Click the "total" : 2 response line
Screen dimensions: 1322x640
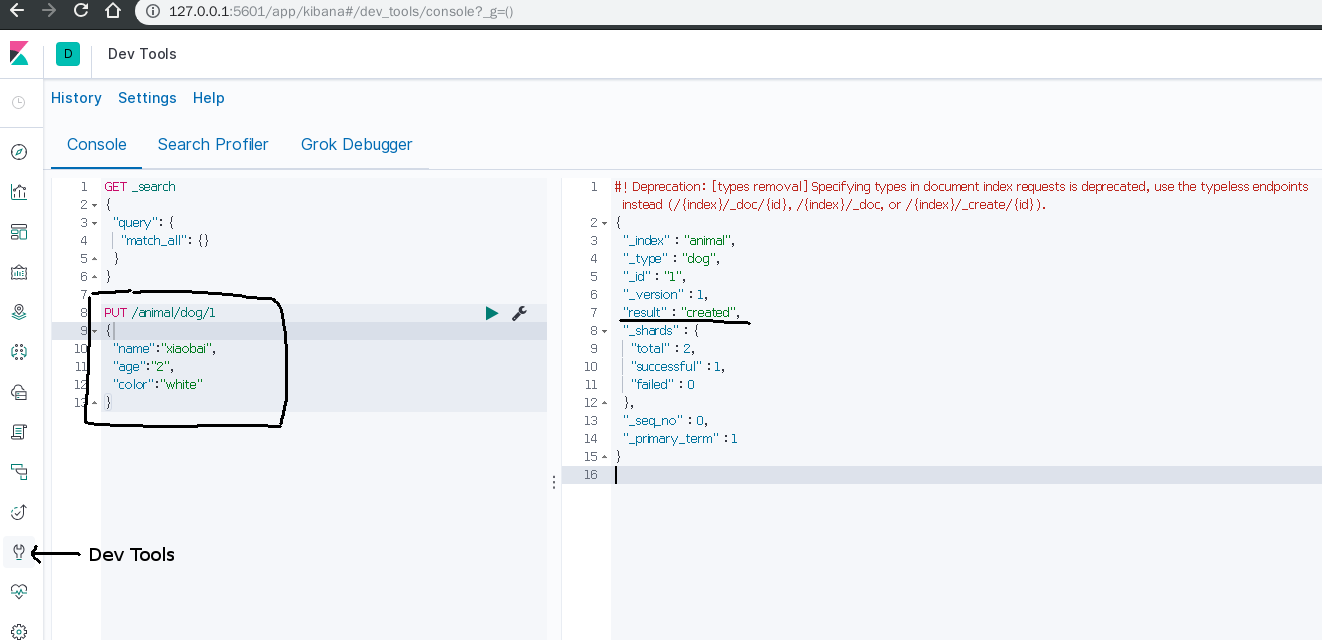click(662, 349)
